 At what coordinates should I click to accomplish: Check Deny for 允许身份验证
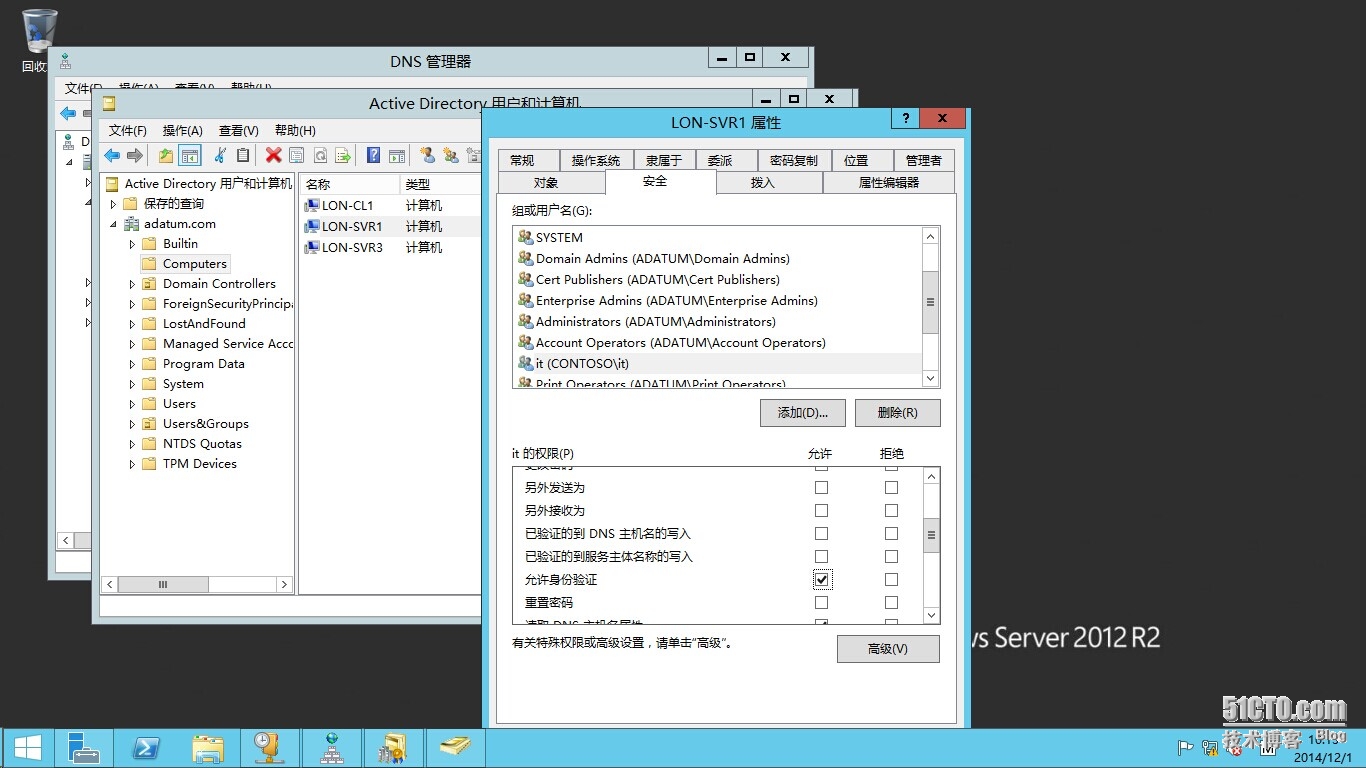(891, 580)
